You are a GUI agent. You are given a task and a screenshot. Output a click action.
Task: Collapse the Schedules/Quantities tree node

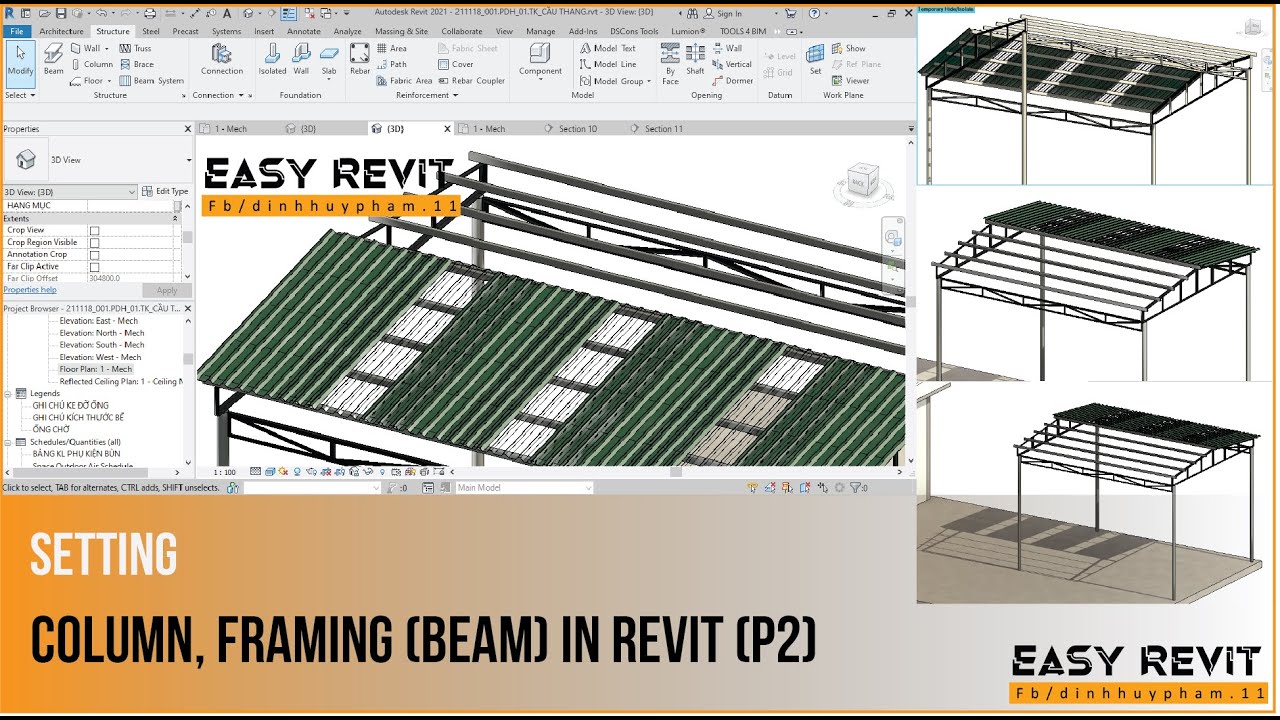click(9, 441)
